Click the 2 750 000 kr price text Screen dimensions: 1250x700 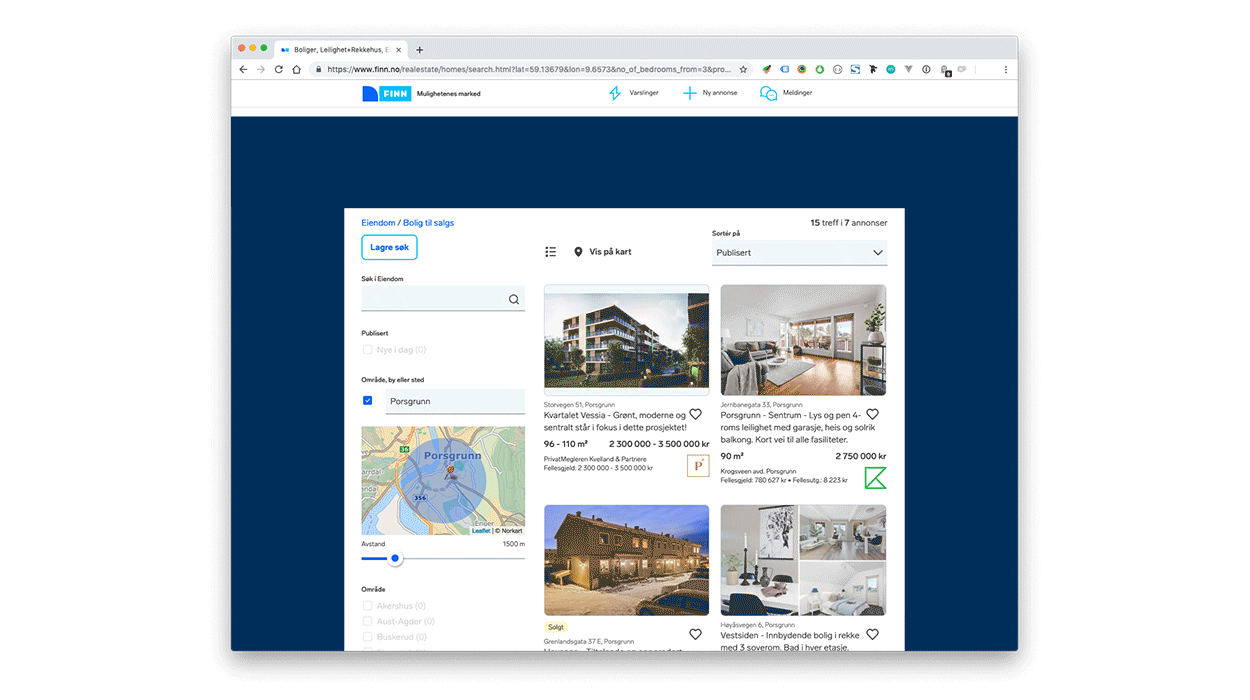click(x=860, y=456)
